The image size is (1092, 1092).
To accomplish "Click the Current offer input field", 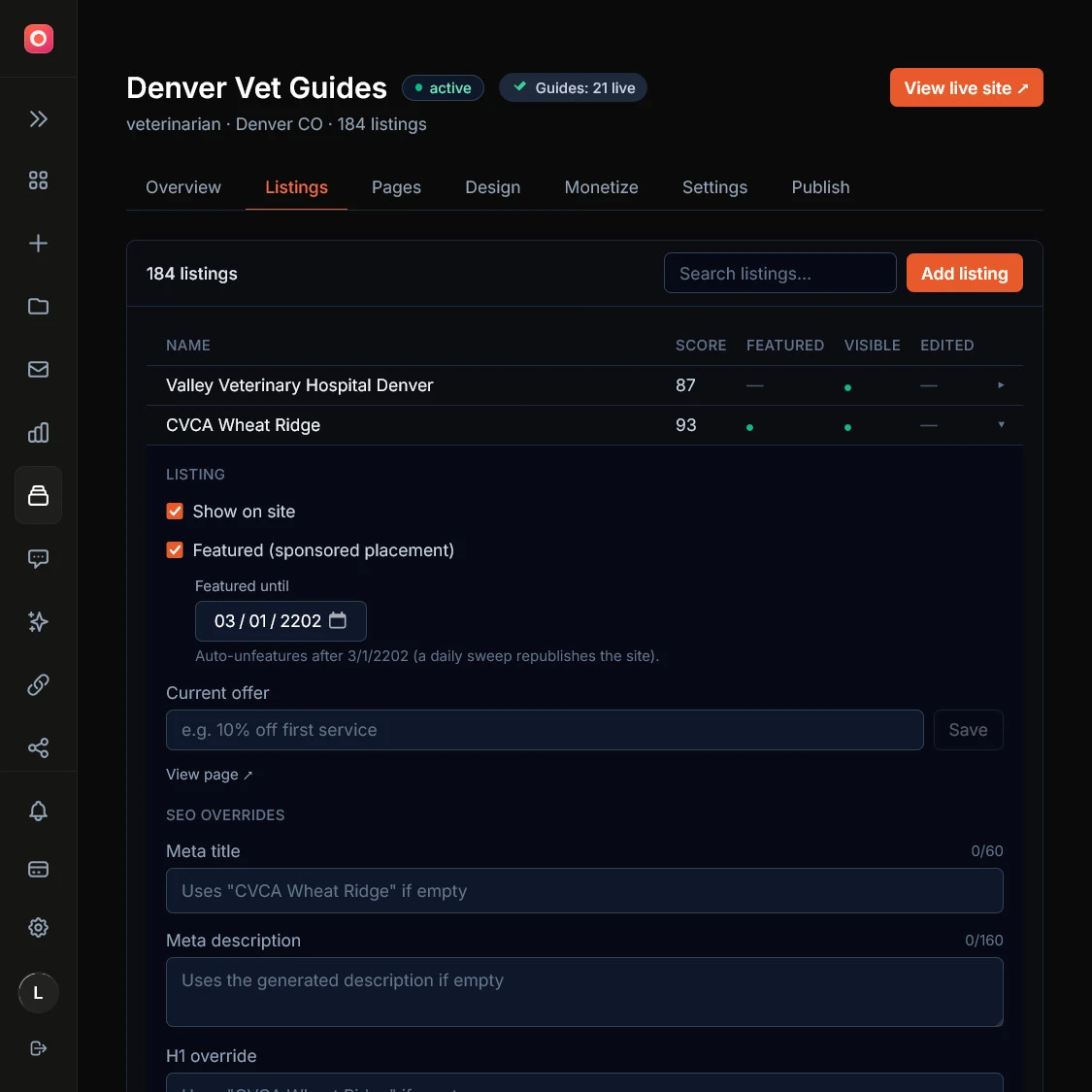I will point(545,730).
